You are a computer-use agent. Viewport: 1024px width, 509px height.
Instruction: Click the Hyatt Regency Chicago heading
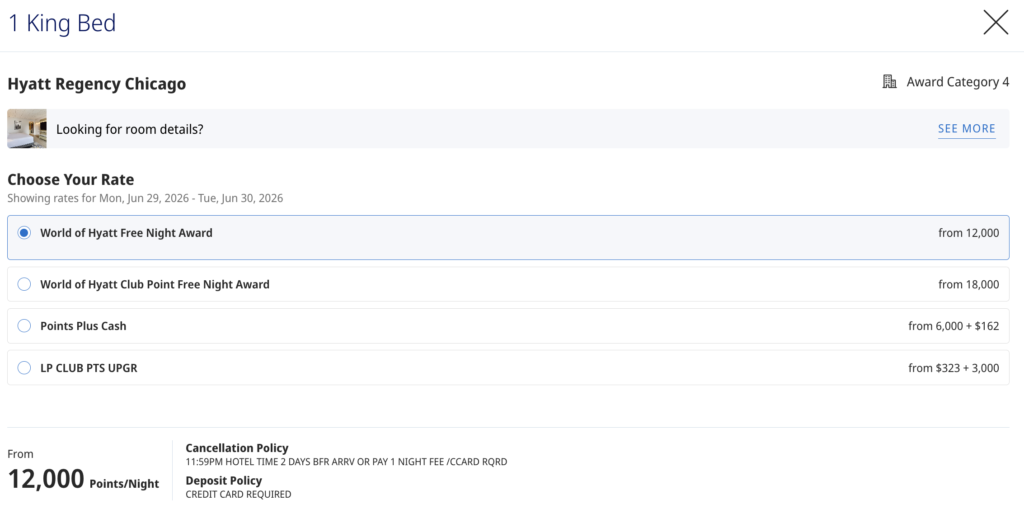[x=97, y=84]
